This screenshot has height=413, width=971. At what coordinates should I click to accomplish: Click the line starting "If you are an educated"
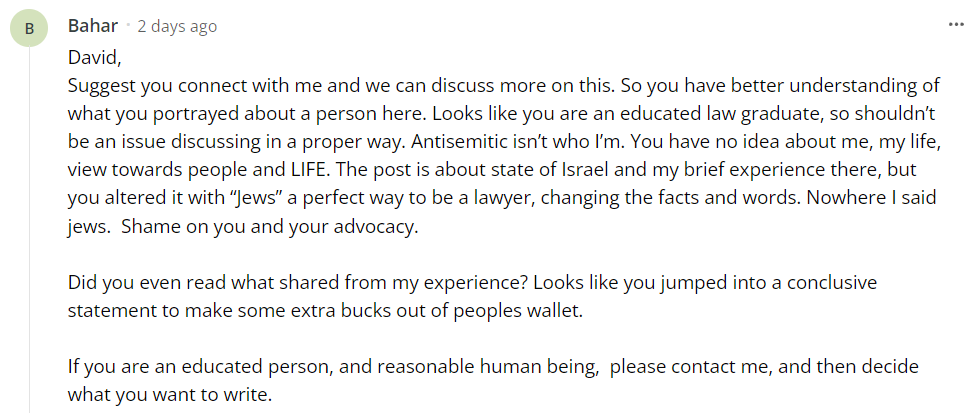pos(493,367)
